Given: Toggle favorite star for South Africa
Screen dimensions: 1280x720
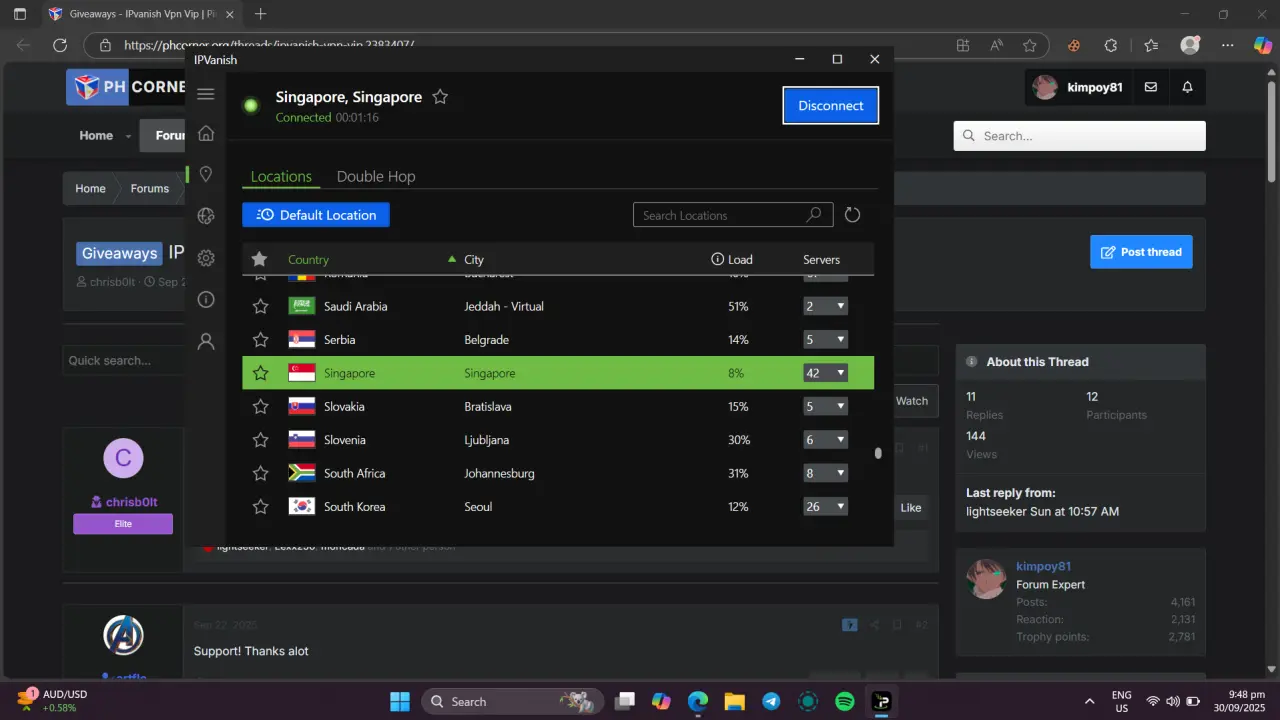Looking at the screenshot, I should pyautogui.click(x=260, y=473).
